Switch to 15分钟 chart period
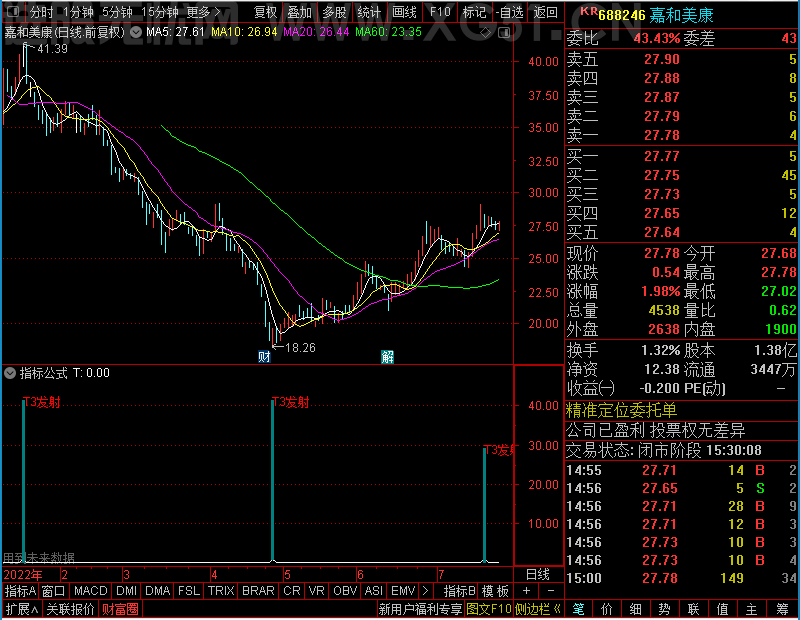The image size is (800, 620). [160, 12]
